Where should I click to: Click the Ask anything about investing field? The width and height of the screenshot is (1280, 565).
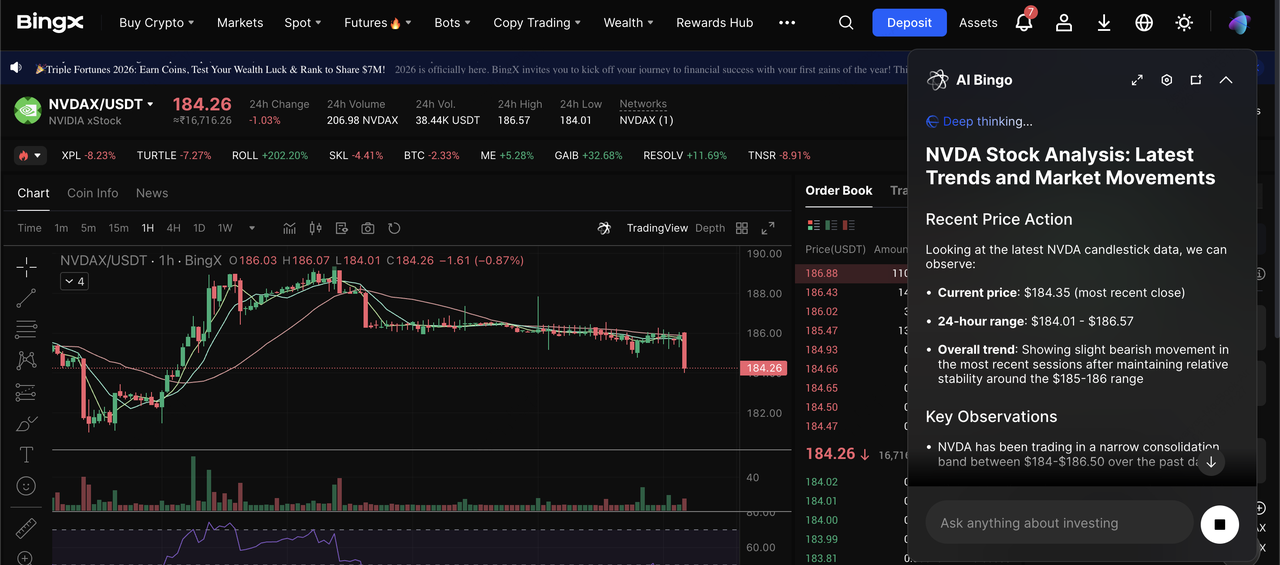pyautogui.click(x=1058, y=523)
